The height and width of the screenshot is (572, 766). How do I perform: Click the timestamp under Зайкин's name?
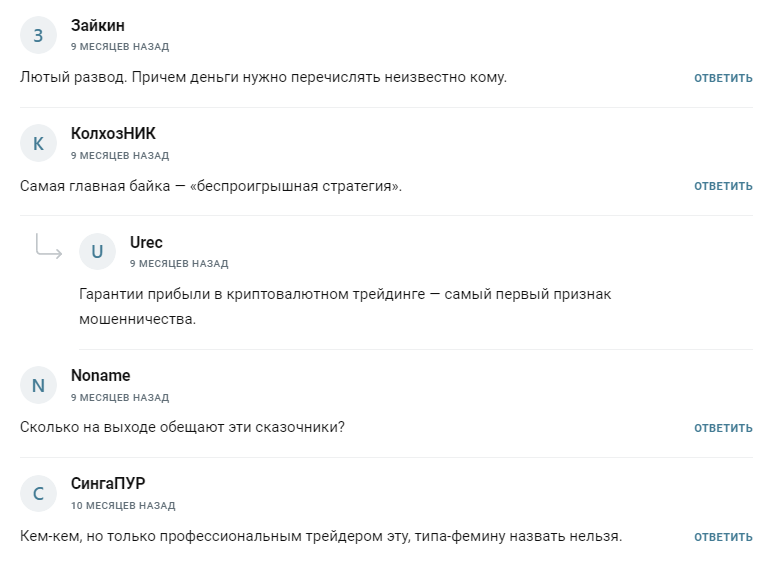pos(120,47)
